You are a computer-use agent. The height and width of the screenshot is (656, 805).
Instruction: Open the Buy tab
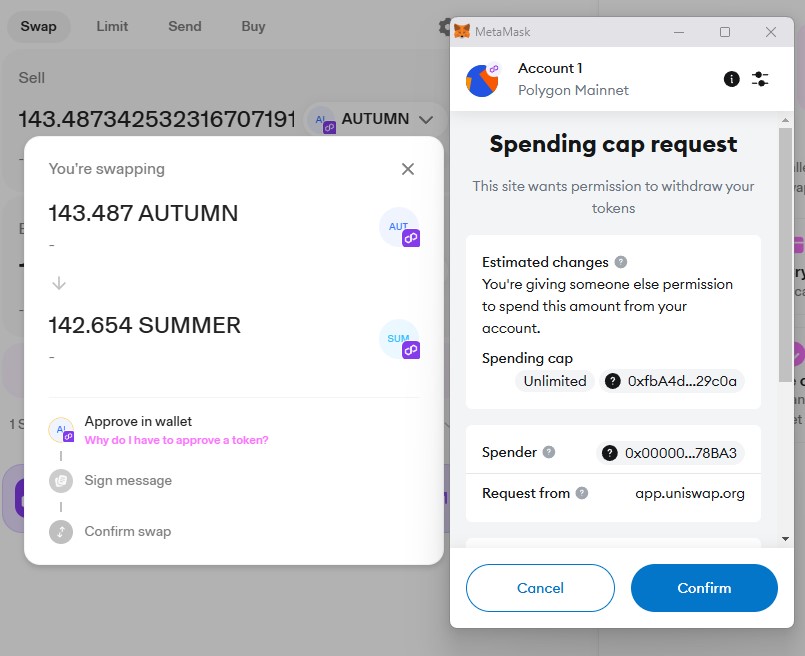[253, 27]
